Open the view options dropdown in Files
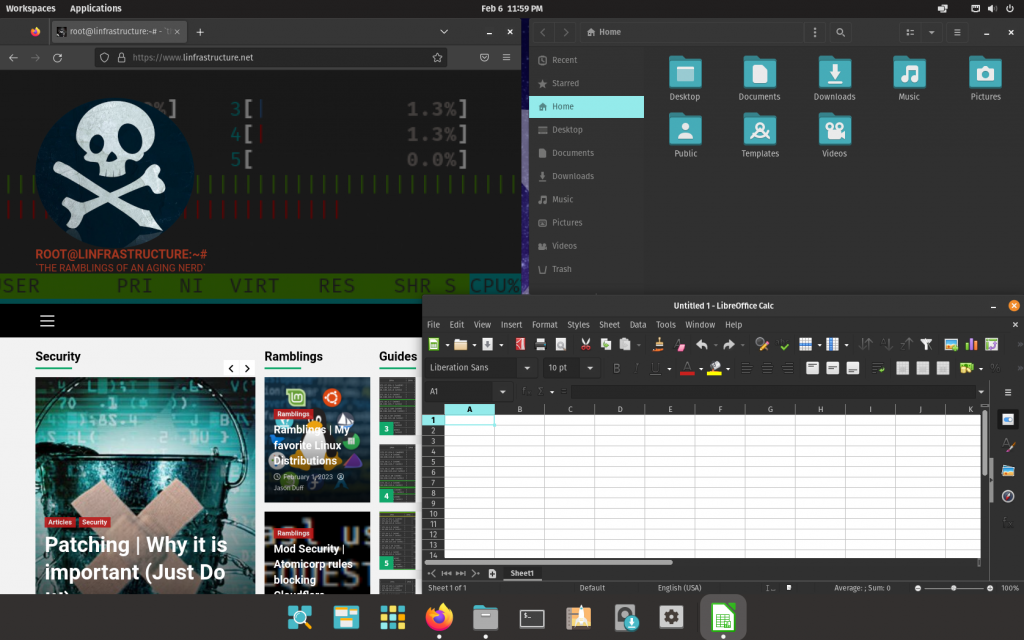This screenshot has width=1024, height=640. click(932, 32)
